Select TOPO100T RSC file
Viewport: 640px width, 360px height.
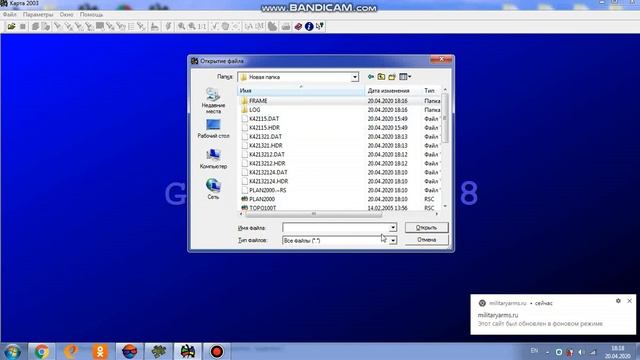[x=262, y=208]
